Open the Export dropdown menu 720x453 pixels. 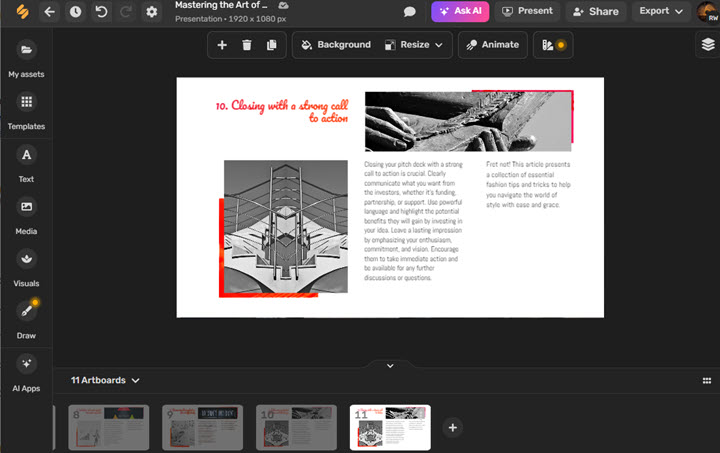(x=662, y=11)
